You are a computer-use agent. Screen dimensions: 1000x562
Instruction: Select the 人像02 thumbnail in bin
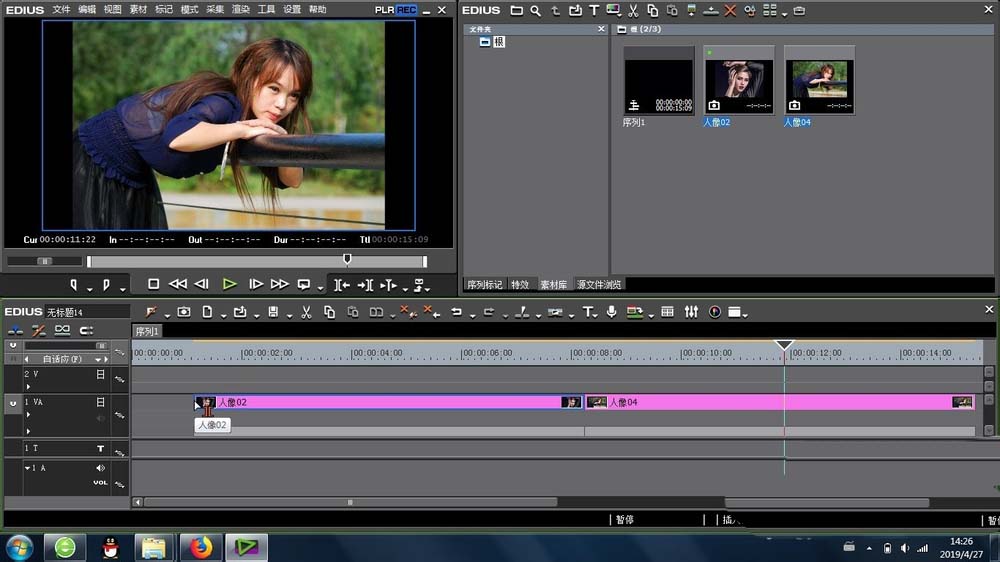click(x=739, y=80)
